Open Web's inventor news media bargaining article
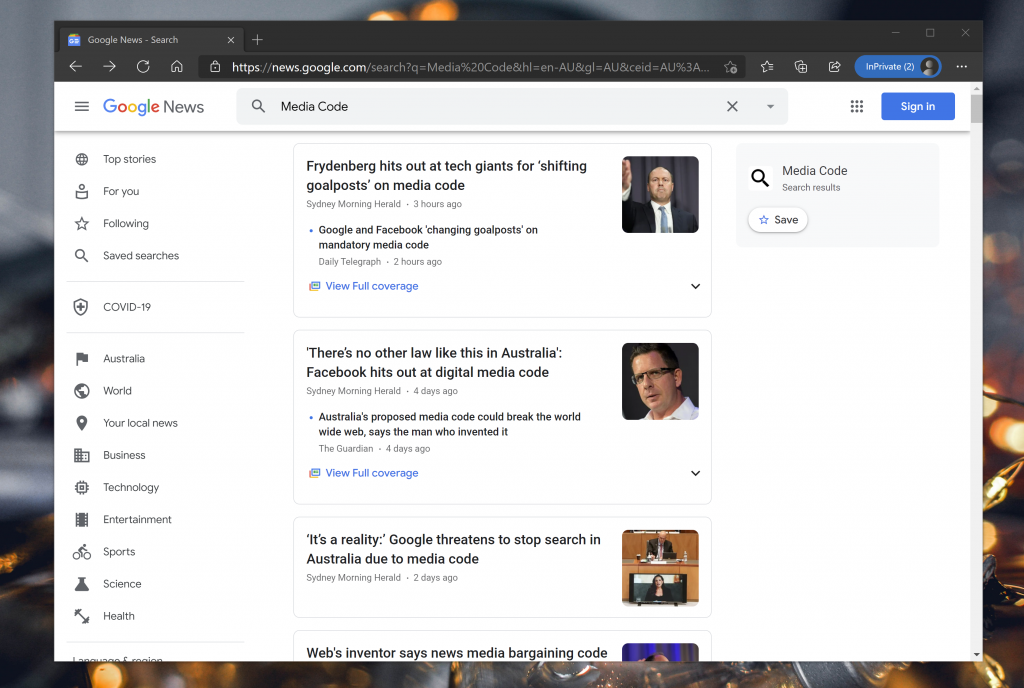Screen dimensions: 1024x688 pyautogui.click(x=456, y=653)
